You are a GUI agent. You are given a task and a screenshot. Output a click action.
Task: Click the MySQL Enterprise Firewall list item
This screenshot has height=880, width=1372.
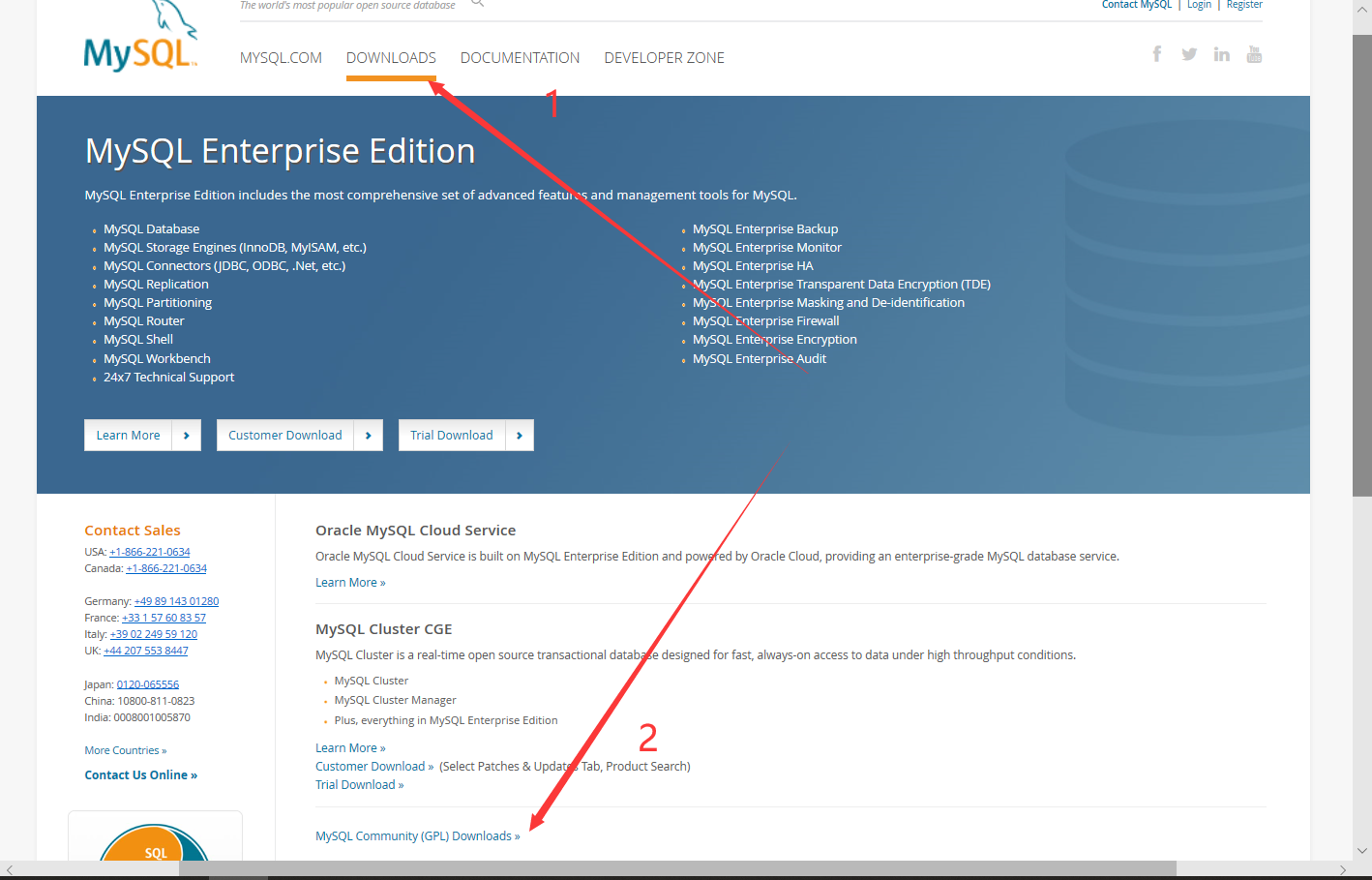766,321
